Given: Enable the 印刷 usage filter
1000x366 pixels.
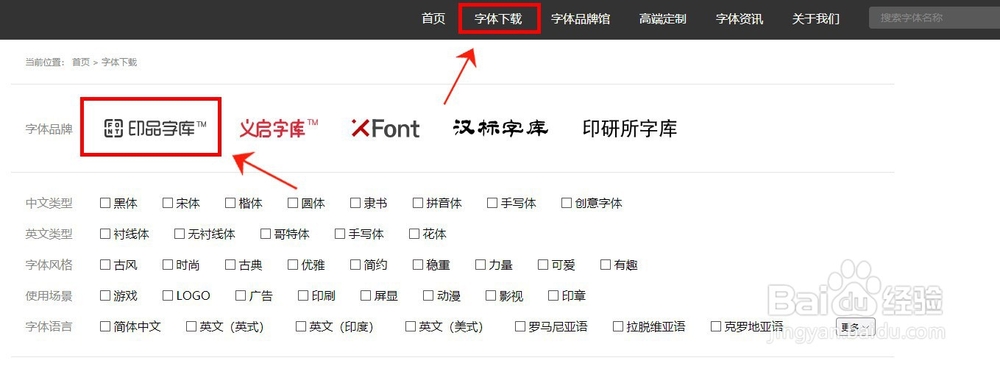Looking at the screenshot, I should (x=302, y=295).
